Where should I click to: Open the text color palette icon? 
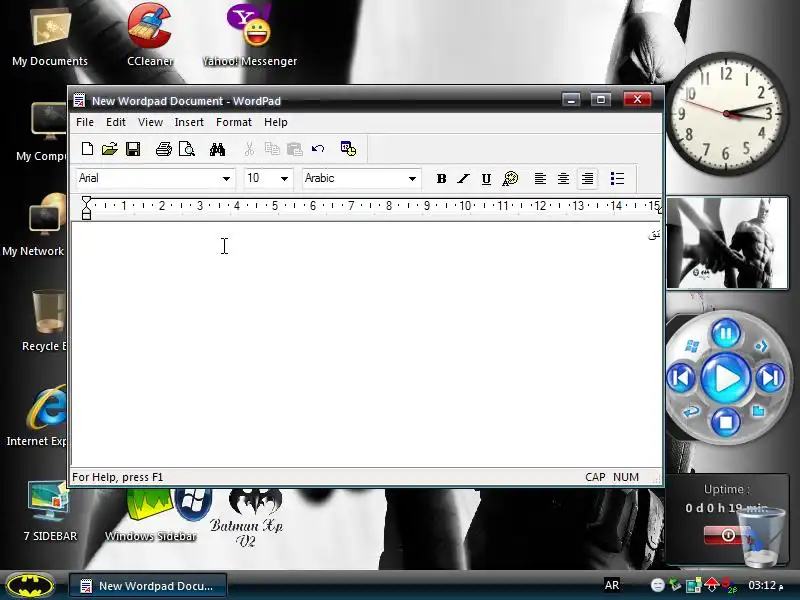pos(510,179)
